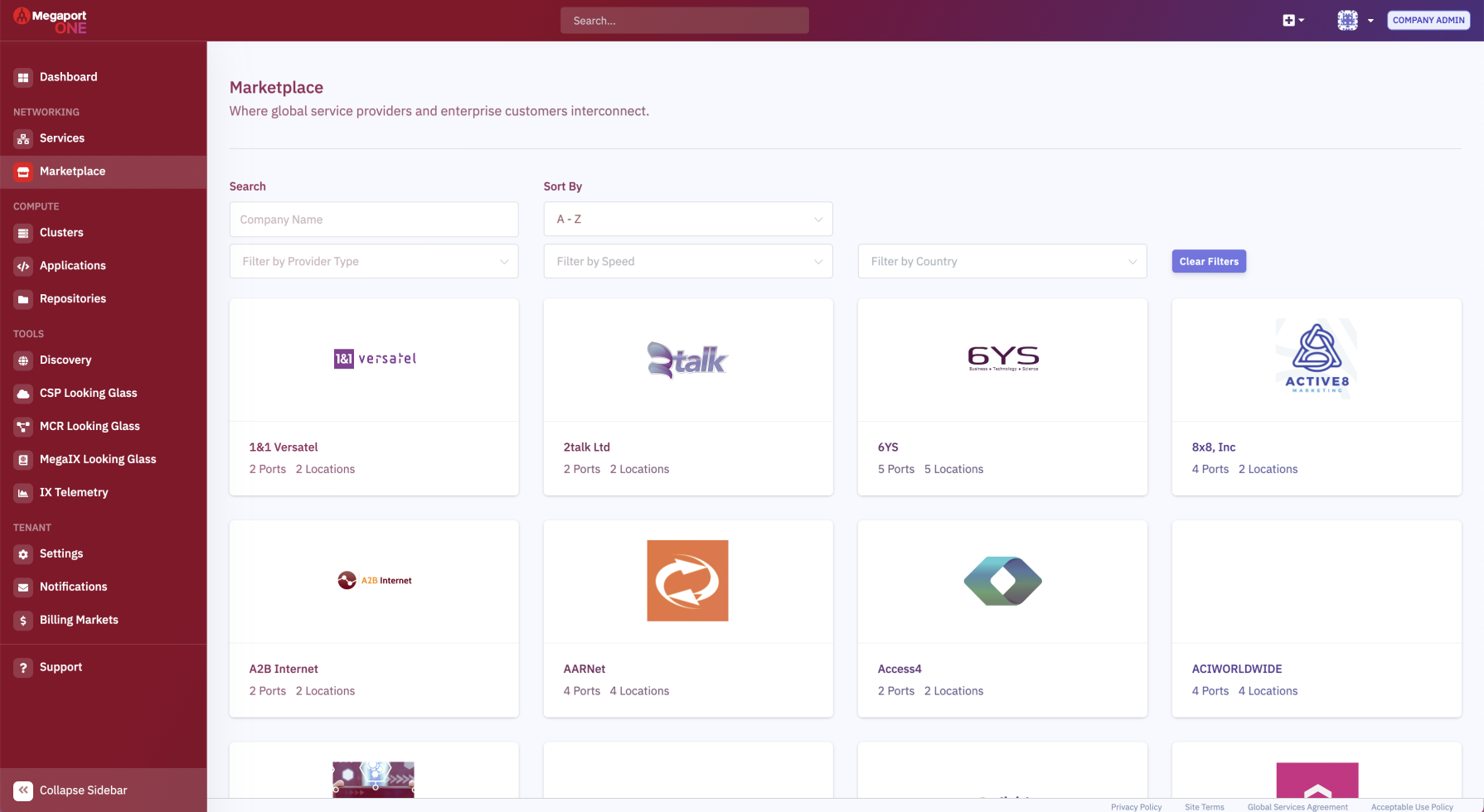Open Applications in sidebar

[x=104, y=266]
